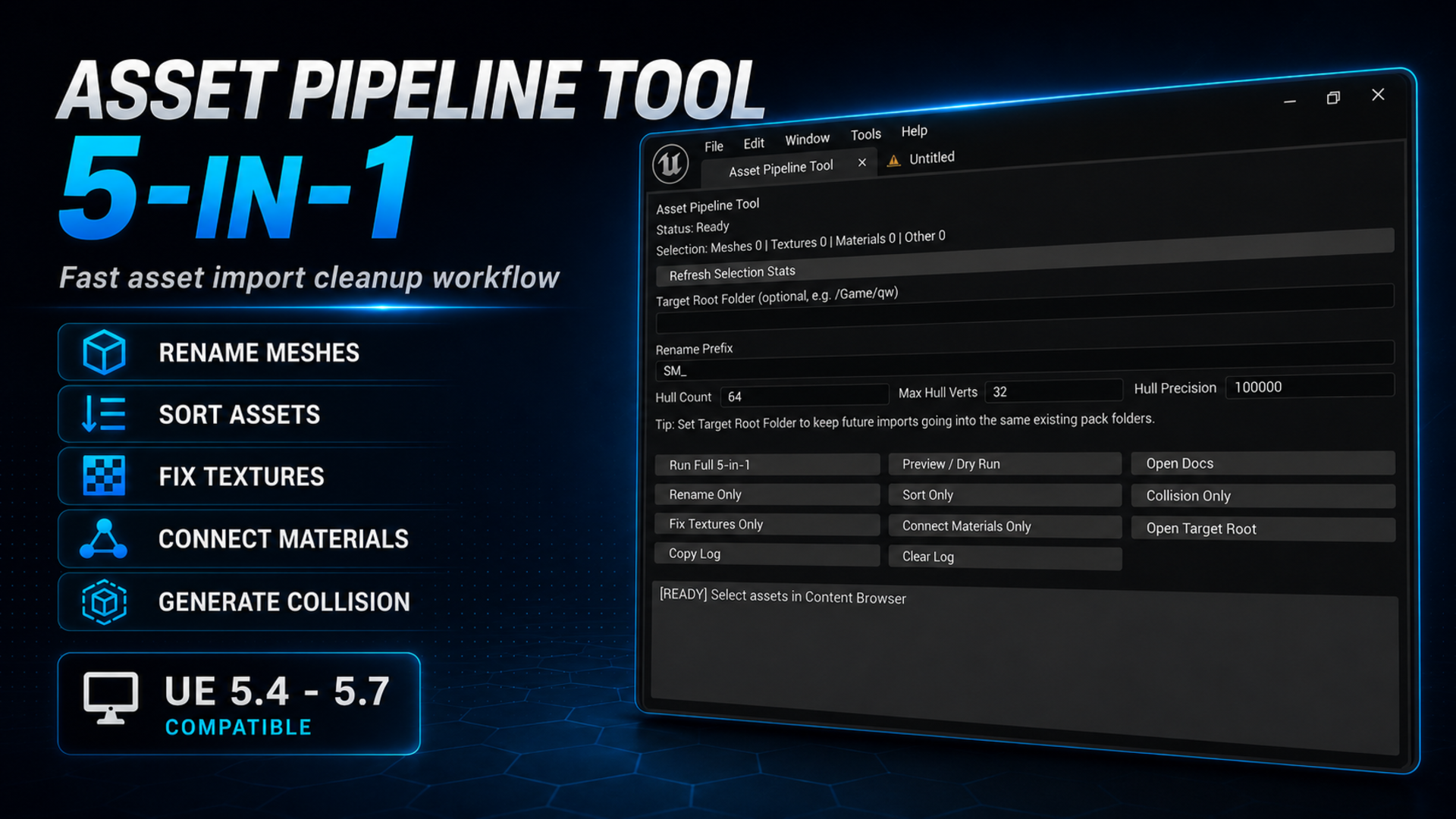Click the Generate Collision hexagon icon
This screenshot has height=819, width=1456.
[x=104, y=602]
